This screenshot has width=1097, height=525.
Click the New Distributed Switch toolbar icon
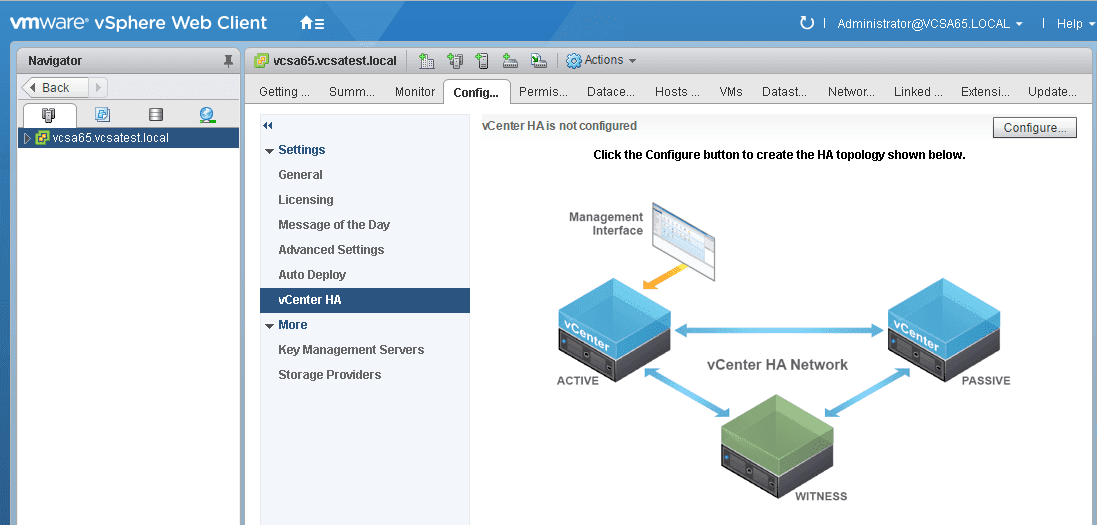(510, 61)
